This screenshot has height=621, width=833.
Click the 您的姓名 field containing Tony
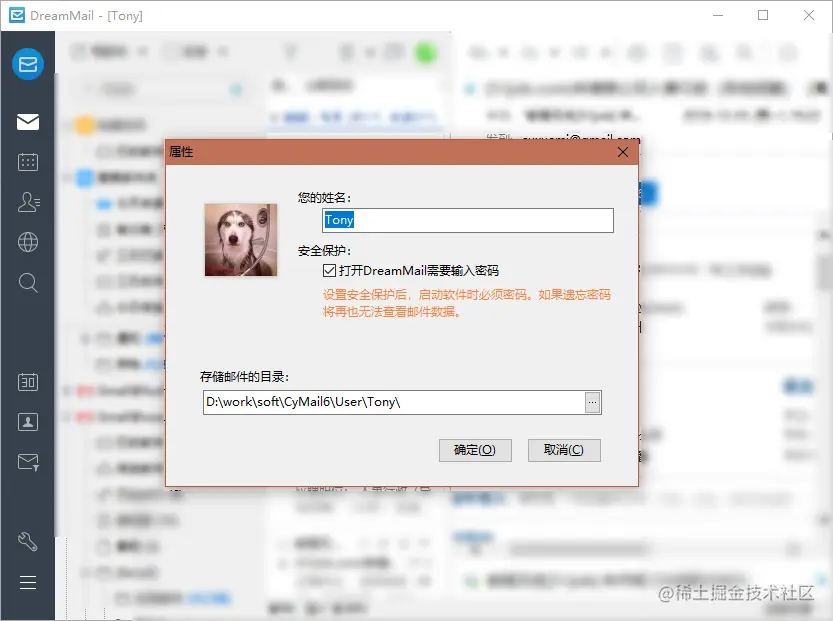point(468,220)
